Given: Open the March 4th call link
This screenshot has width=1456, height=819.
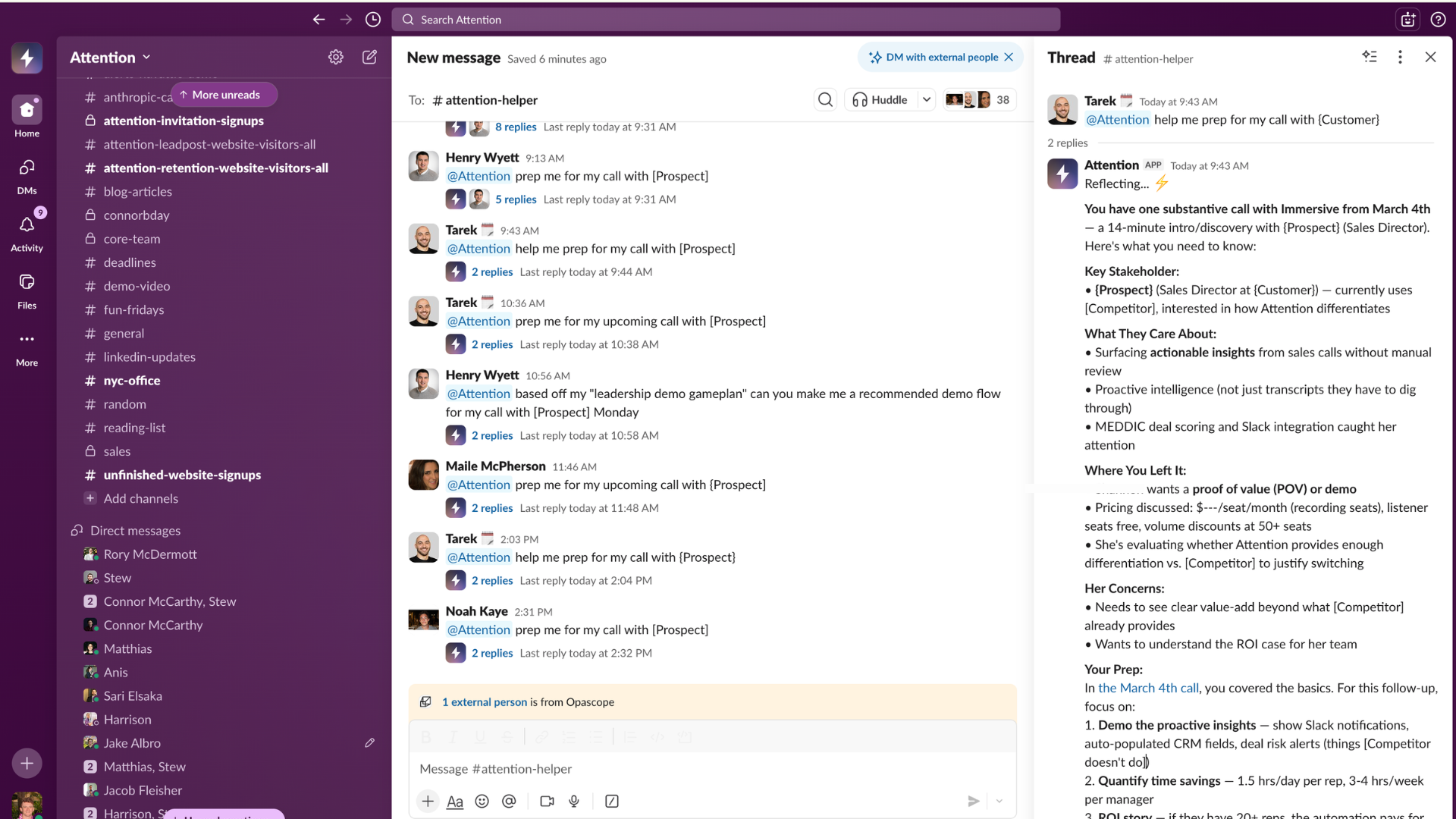Looking at the screenshot, I should pos(1148,688).
